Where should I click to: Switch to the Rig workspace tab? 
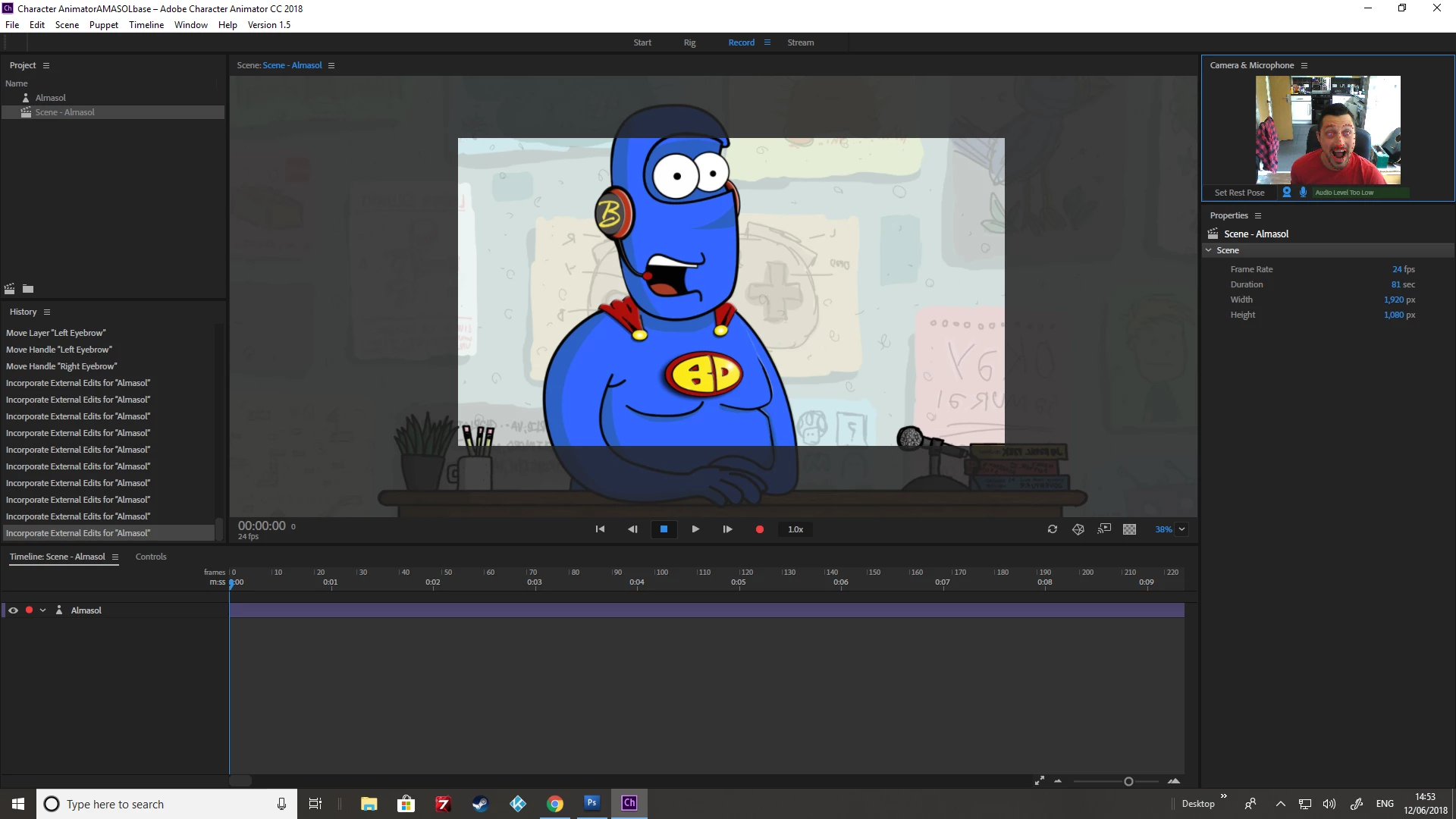click(689, 42)
